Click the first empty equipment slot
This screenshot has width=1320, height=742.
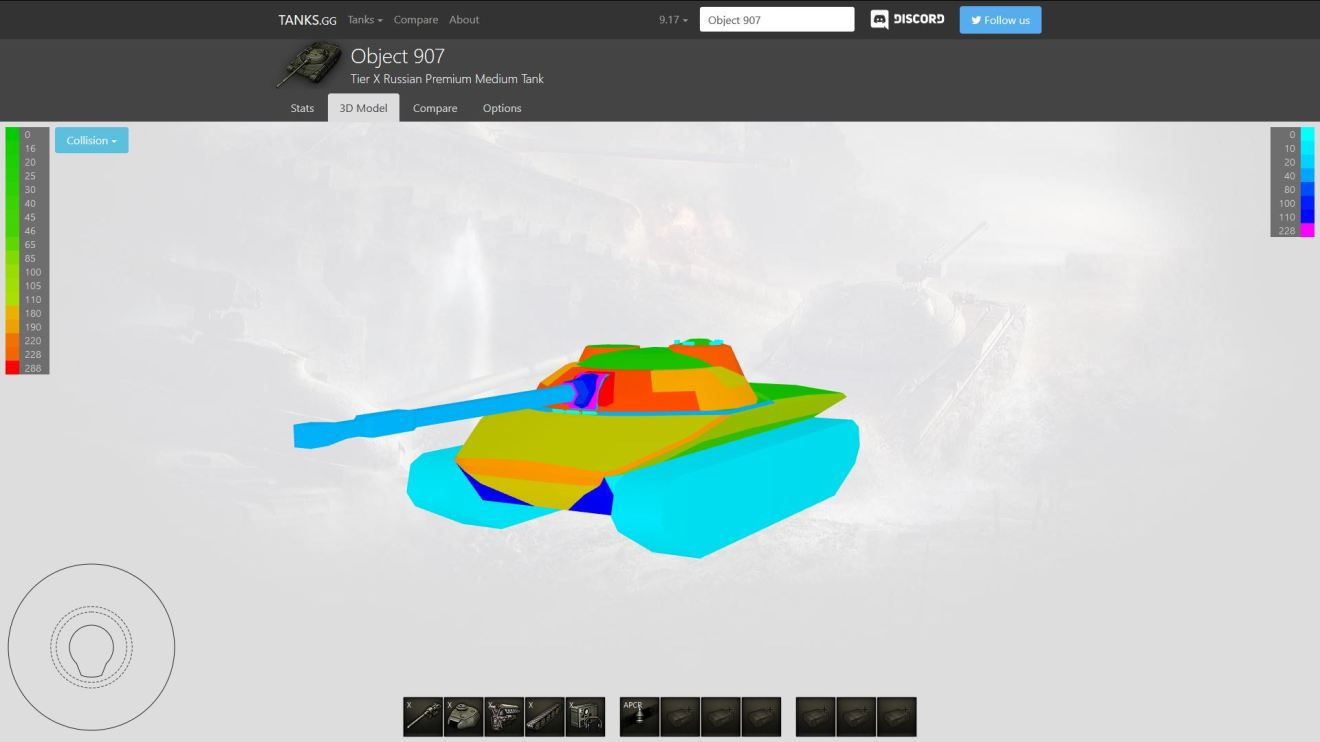[680, 716]
